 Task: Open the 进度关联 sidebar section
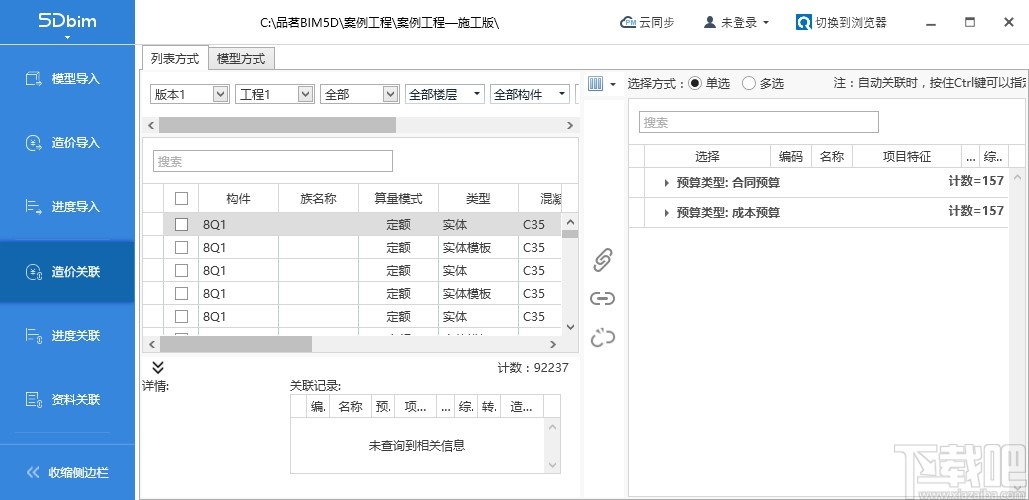pyautogui.click(x=67, y=335)
